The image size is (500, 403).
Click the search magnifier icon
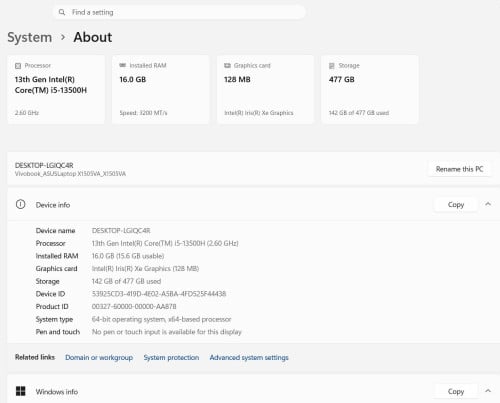pyautogui.click(x=62, y=12)
